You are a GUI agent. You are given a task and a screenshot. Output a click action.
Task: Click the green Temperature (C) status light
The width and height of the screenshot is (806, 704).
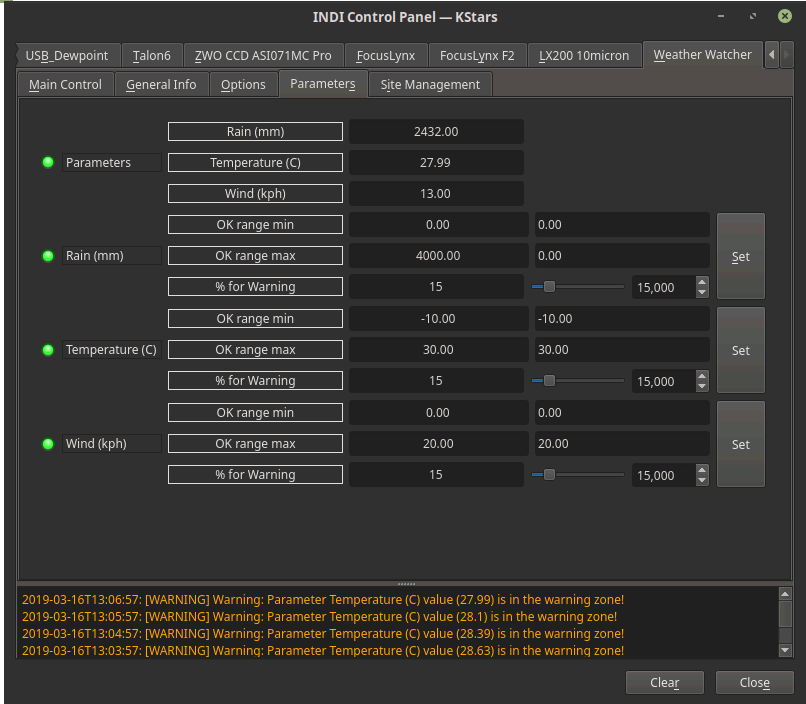(48, 350)
